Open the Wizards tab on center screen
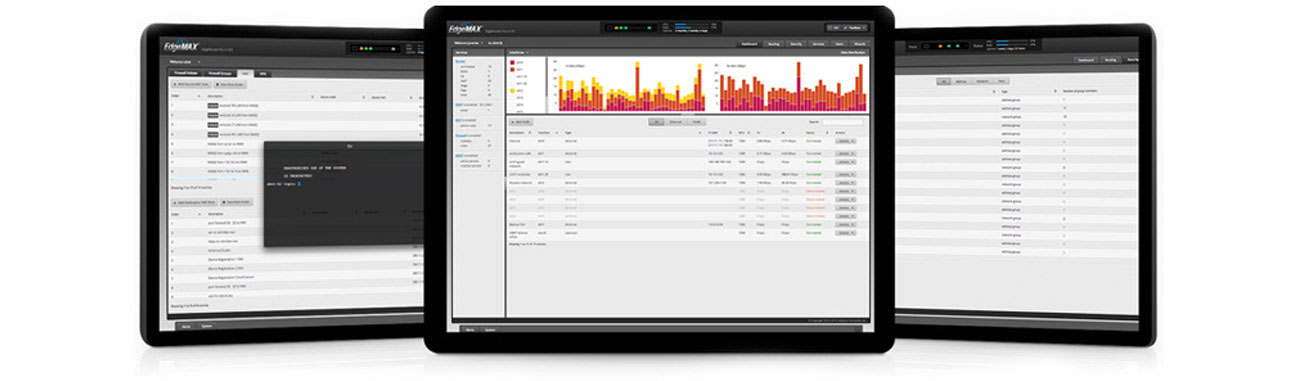The width and height of the screenshot is (1300, 381). pos(859,44)
